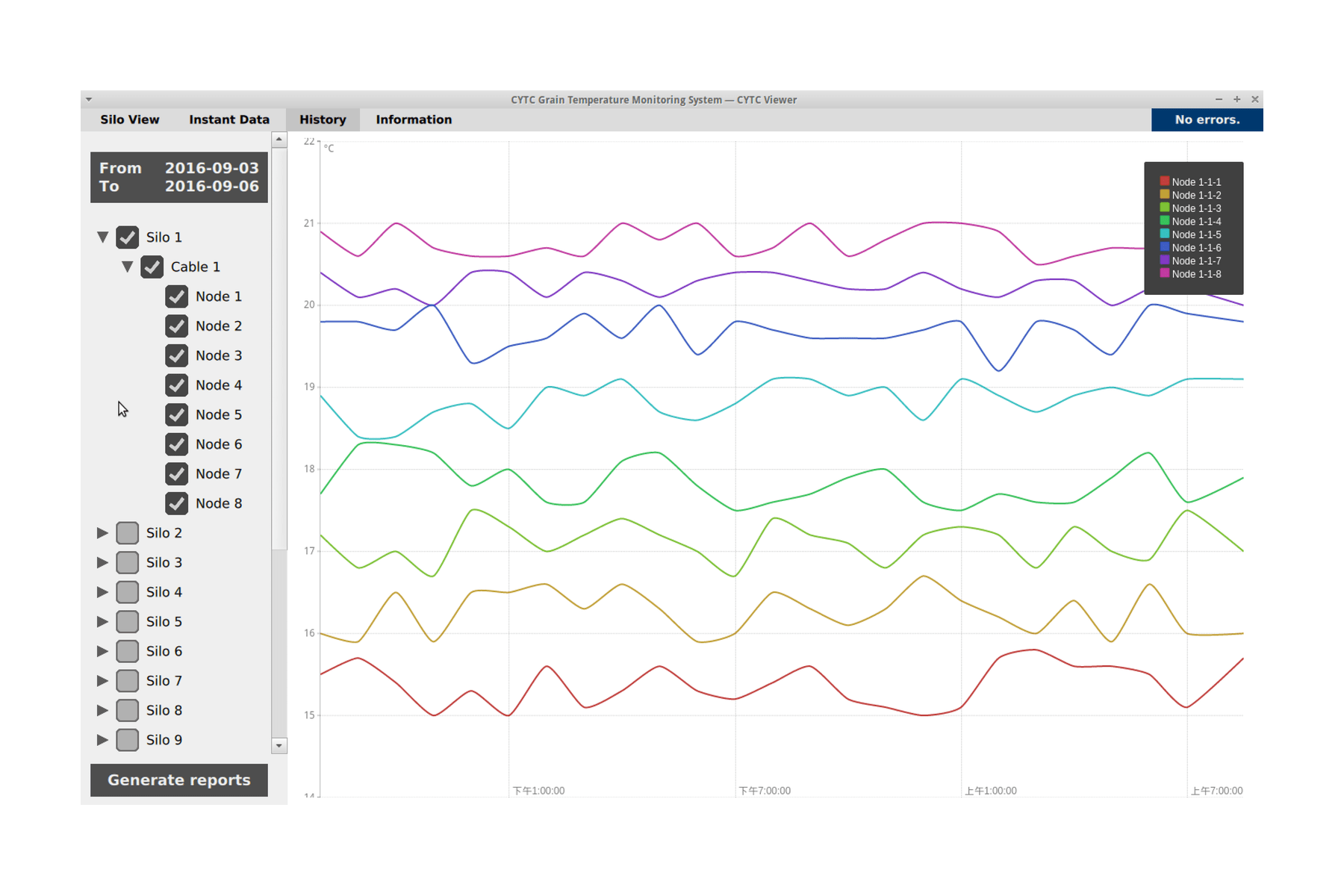Screen dimensions: 1344x896
Task: Toggle the Node 7 checkbox
Action: click(x=177, y=474)
